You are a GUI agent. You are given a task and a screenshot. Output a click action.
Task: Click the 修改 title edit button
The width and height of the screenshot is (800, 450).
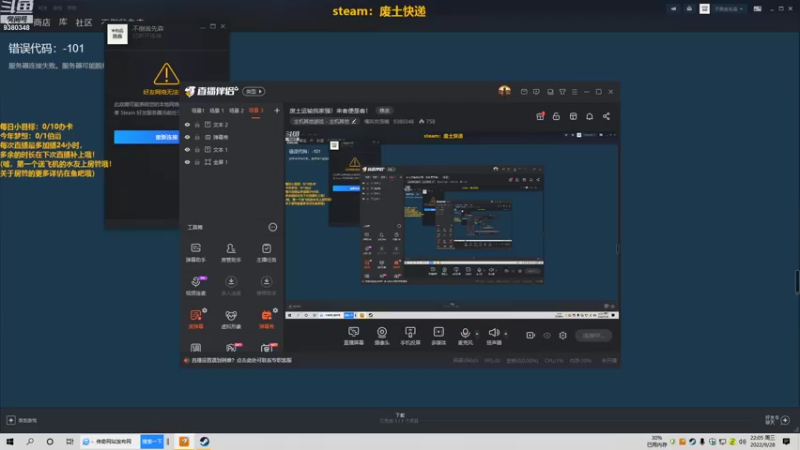384,111
